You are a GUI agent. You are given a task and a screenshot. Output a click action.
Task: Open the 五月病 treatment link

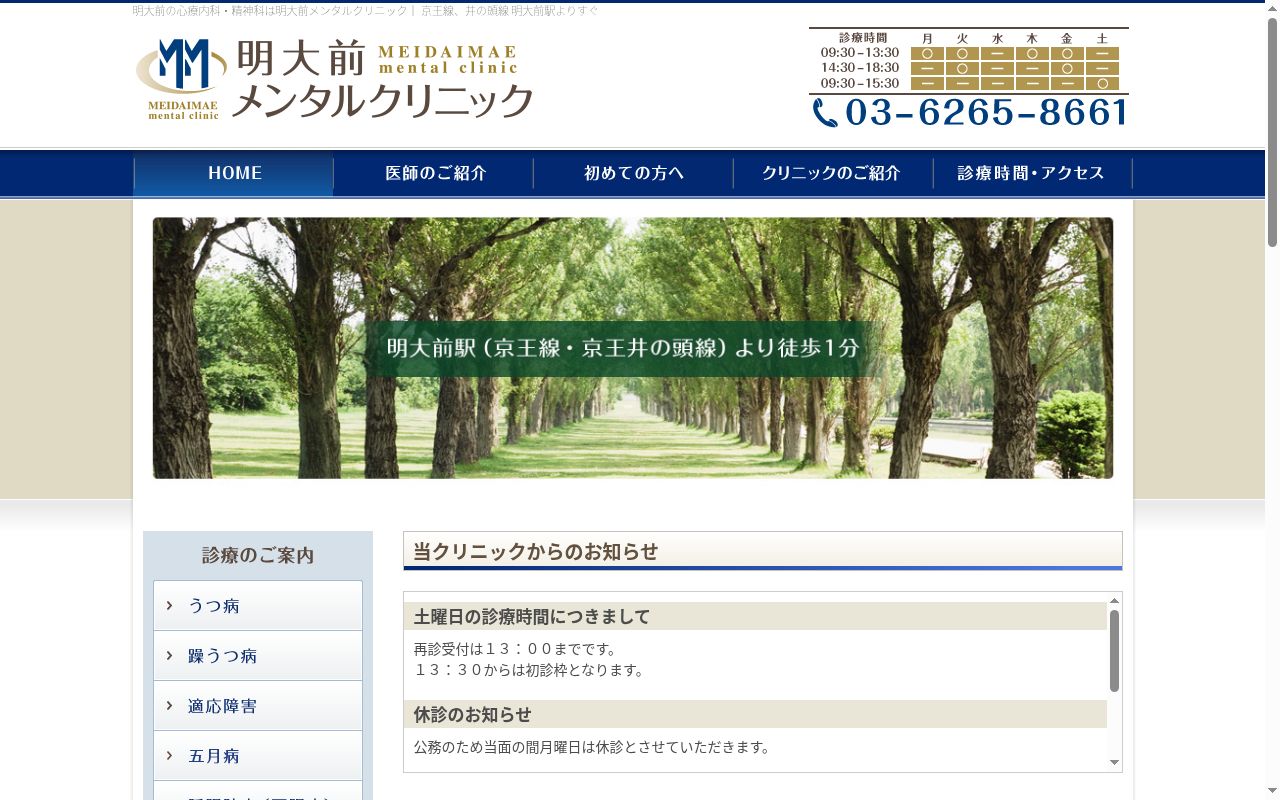(x=258, y=756)
